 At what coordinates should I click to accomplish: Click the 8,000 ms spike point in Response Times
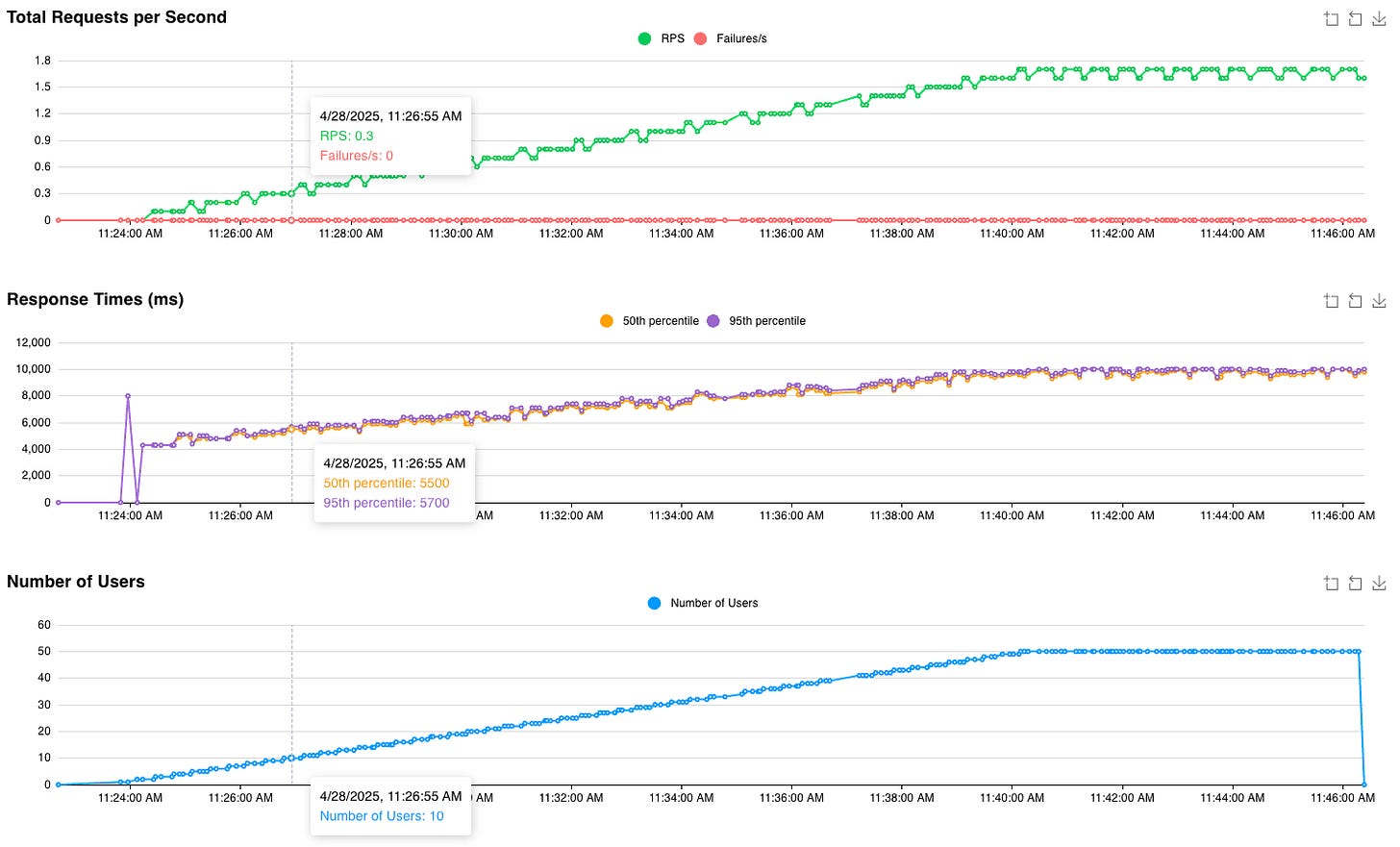[x=128, y=396]
